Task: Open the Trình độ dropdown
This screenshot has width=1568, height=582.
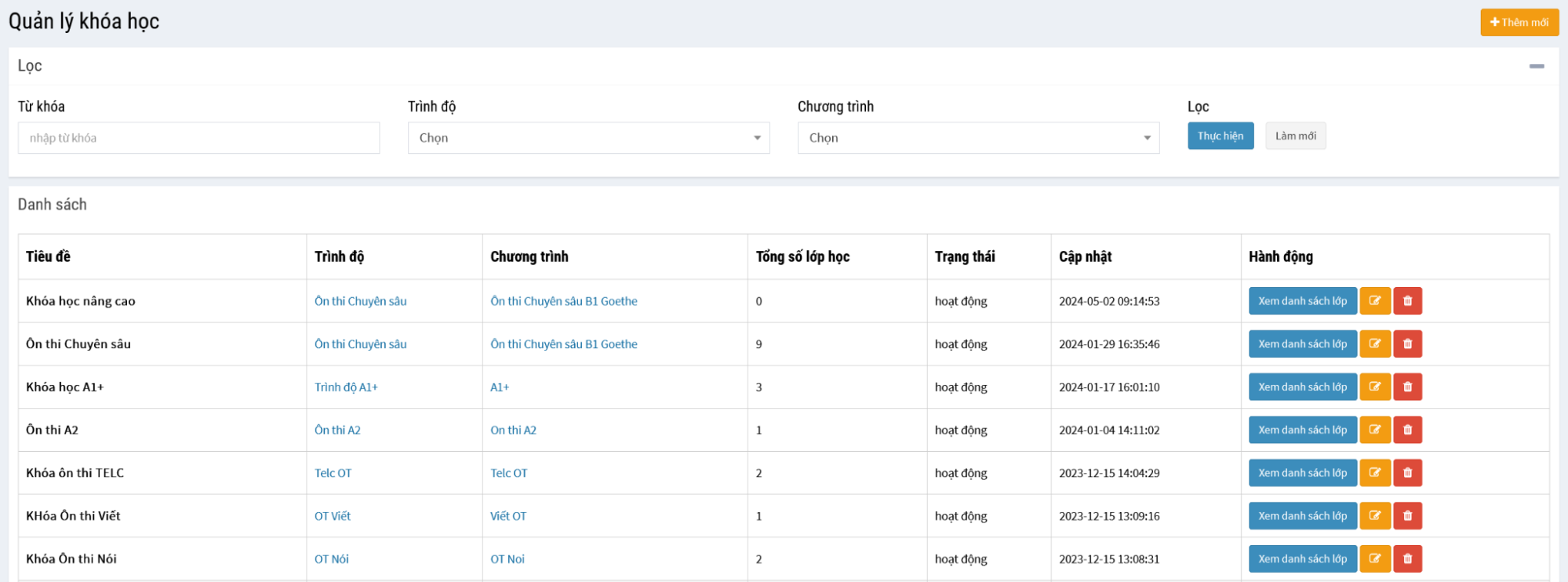Action: click(x=588, y=138)
